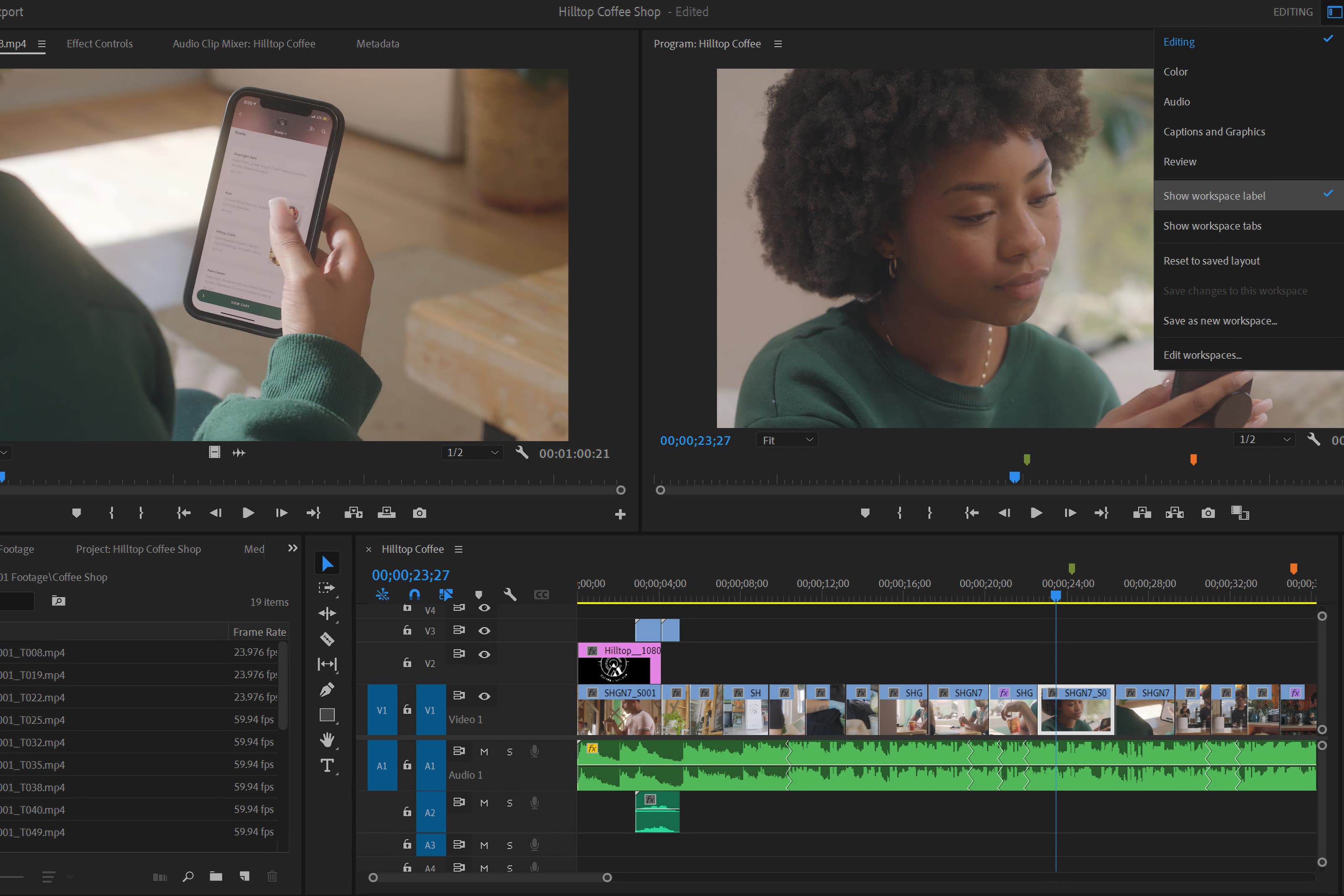Click New Item icon in Project panel
The image size is (1344, 896).
coord(244,876)
